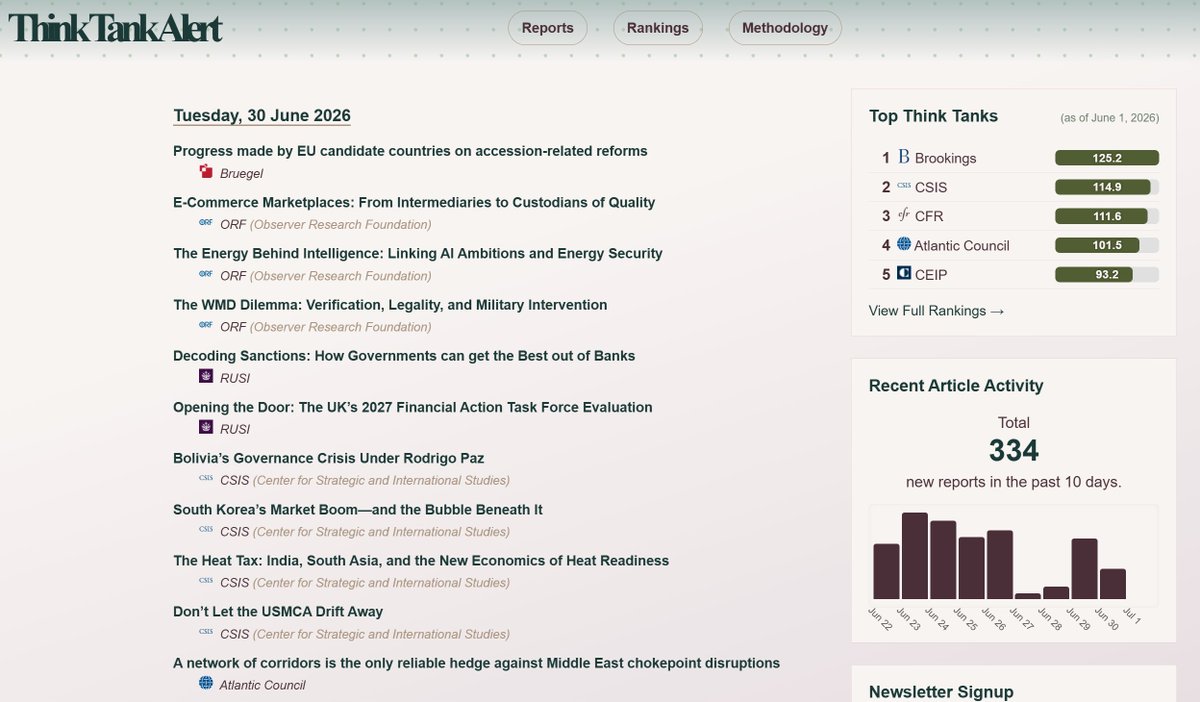Open the Reports page
This screenshot has height=702, width=1200.
coord(548,28)
